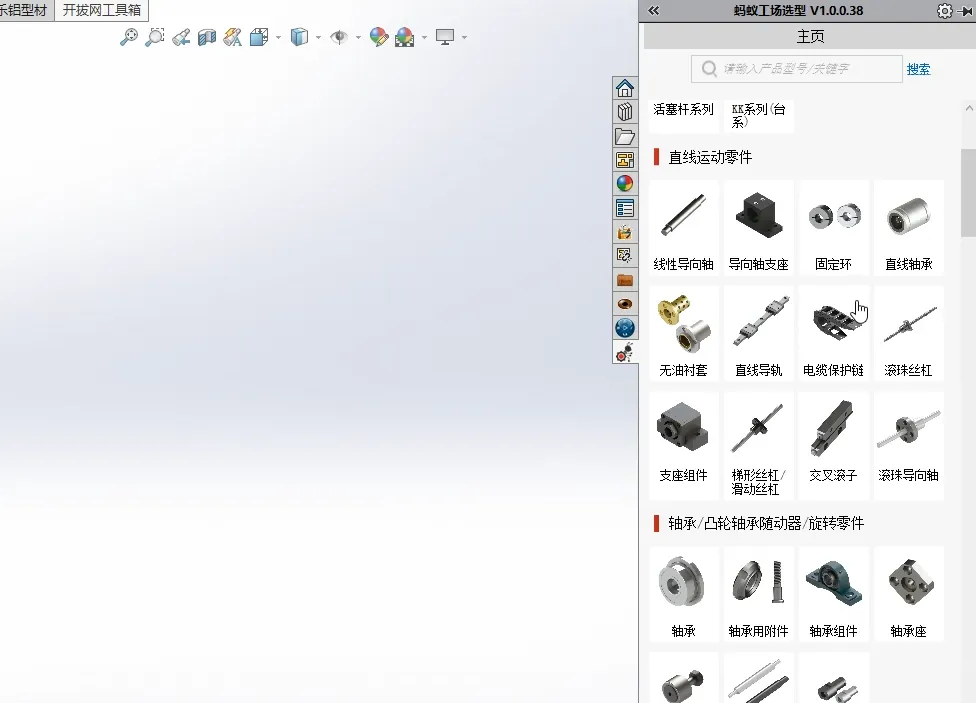Open 直线导轨 part category

pos(759,333)
